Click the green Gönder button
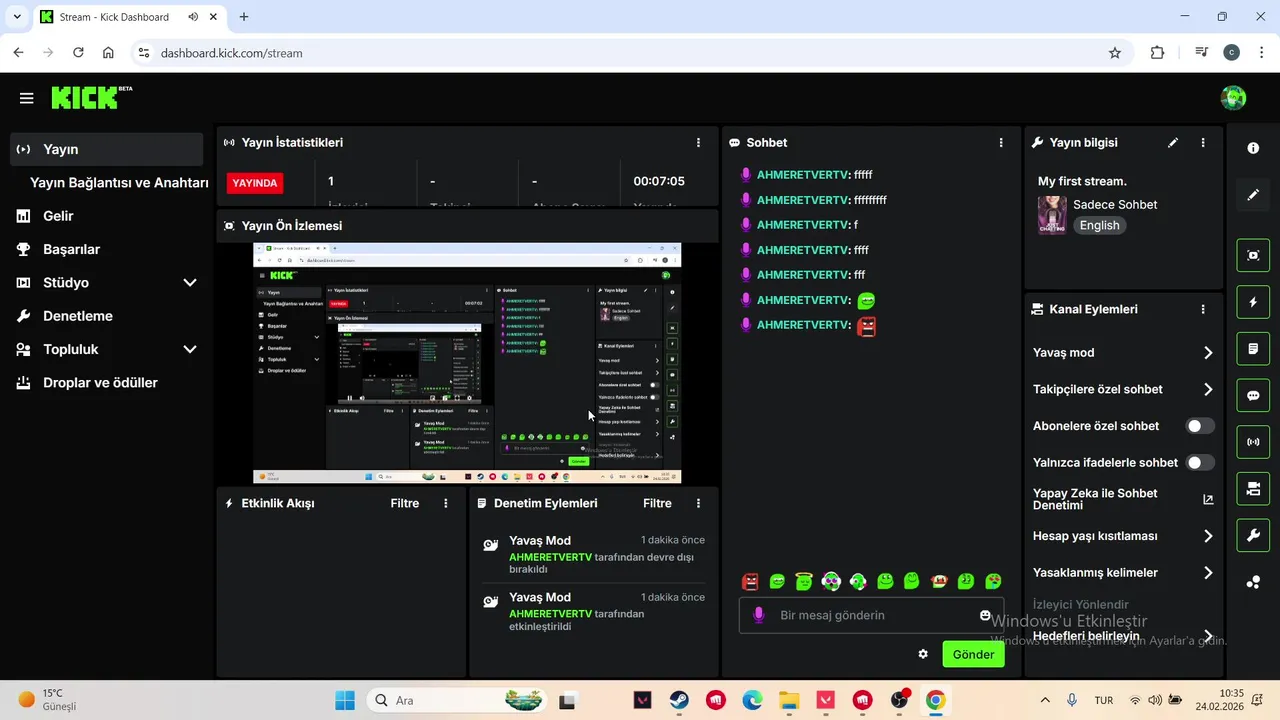 pos(973,655)
